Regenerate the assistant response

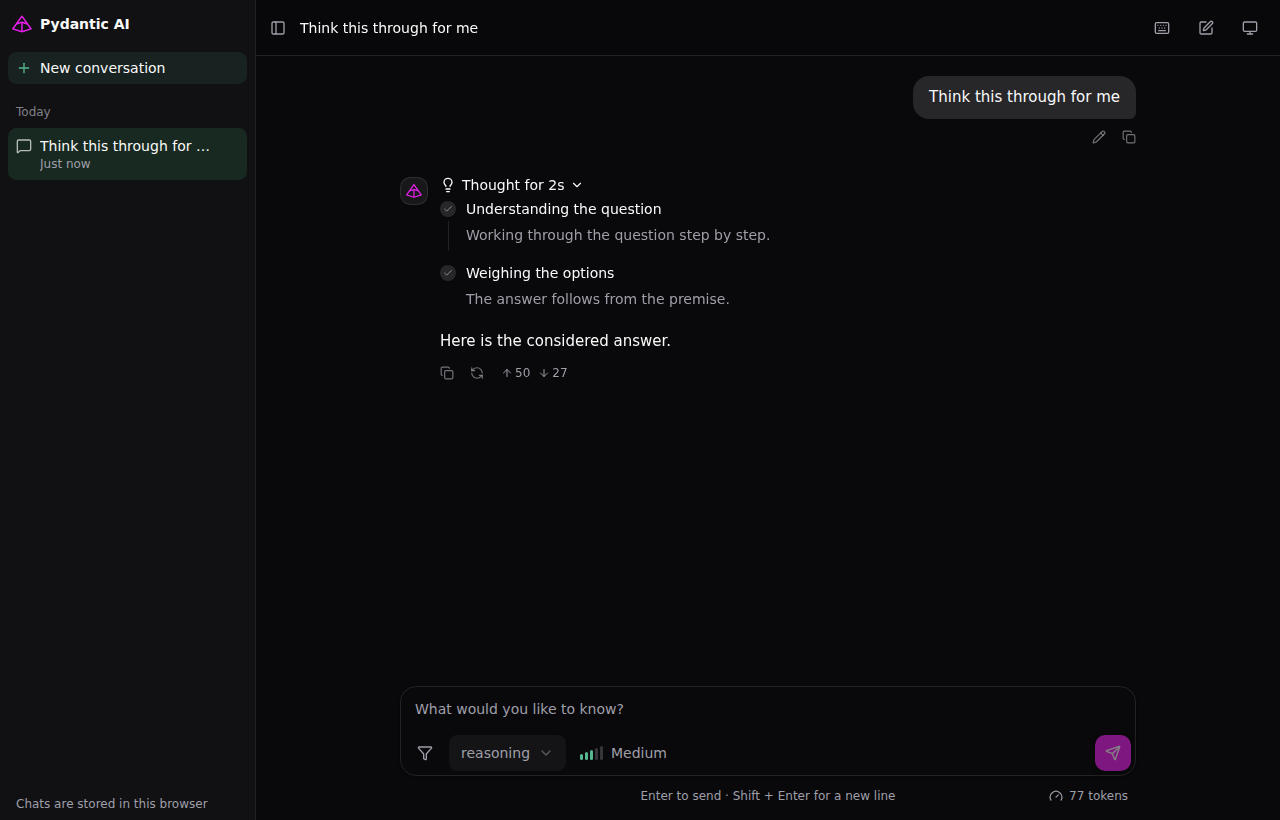(x=477, y=373)
